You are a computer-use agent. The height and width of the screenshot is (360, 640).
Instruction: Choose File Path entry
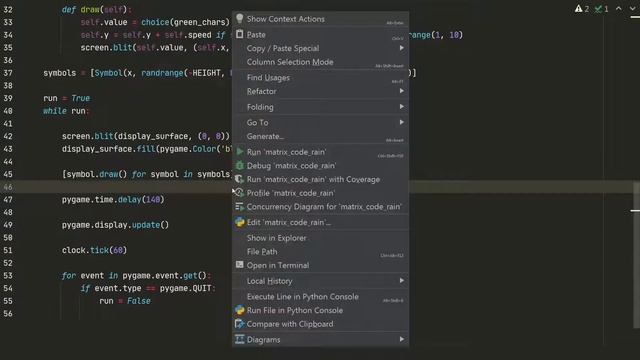(320, 252)
